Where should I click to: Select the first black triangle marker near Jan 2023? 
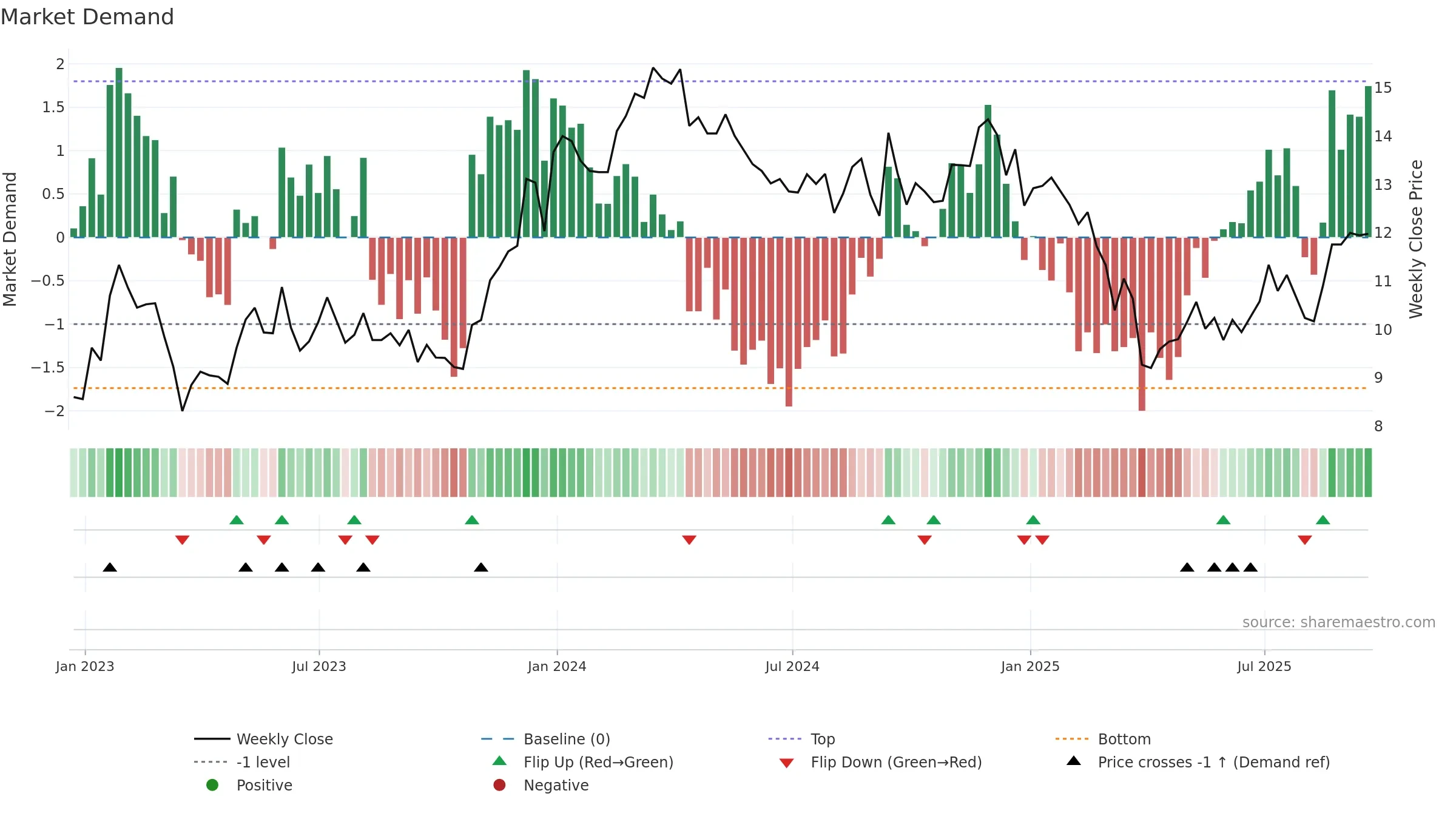point(110,567)
